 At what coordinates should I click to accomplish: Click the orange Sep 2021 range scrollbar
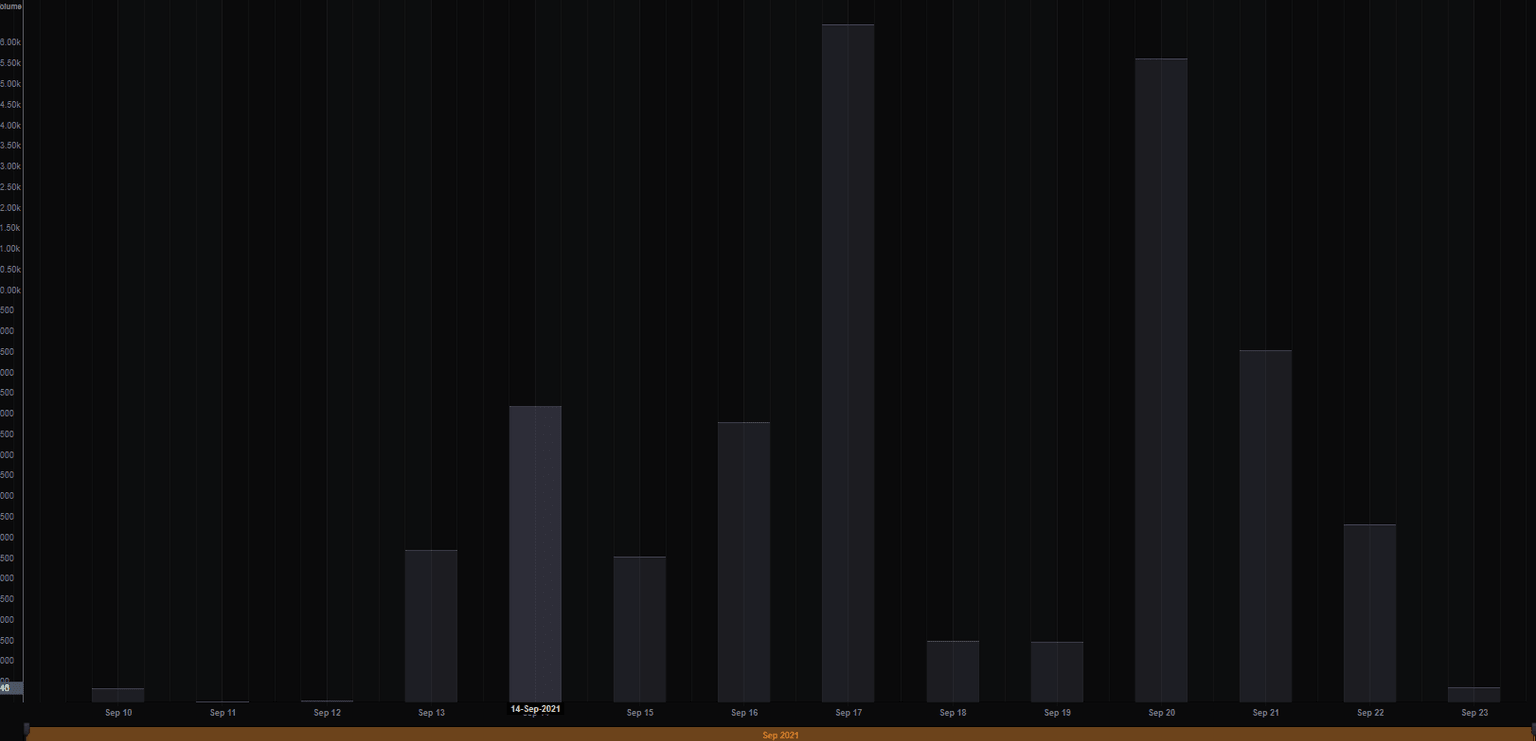780,735
